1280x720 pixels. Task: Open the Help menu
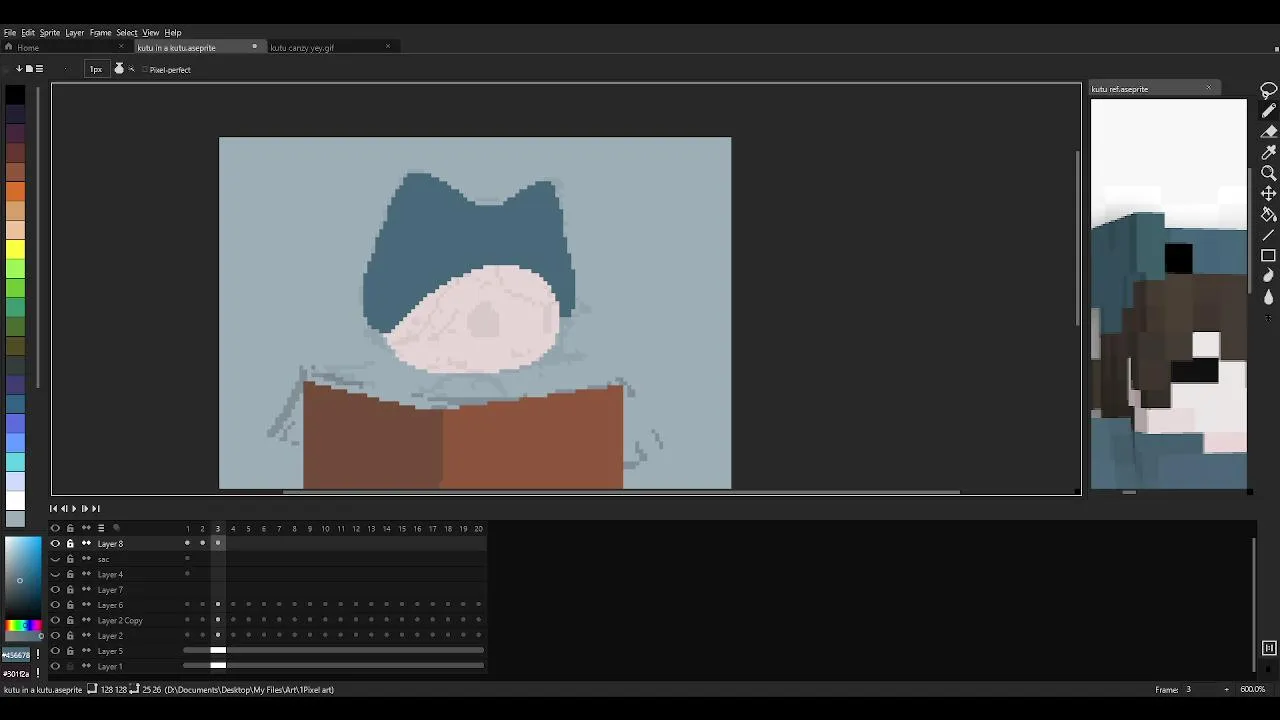(x=173, y=33)
